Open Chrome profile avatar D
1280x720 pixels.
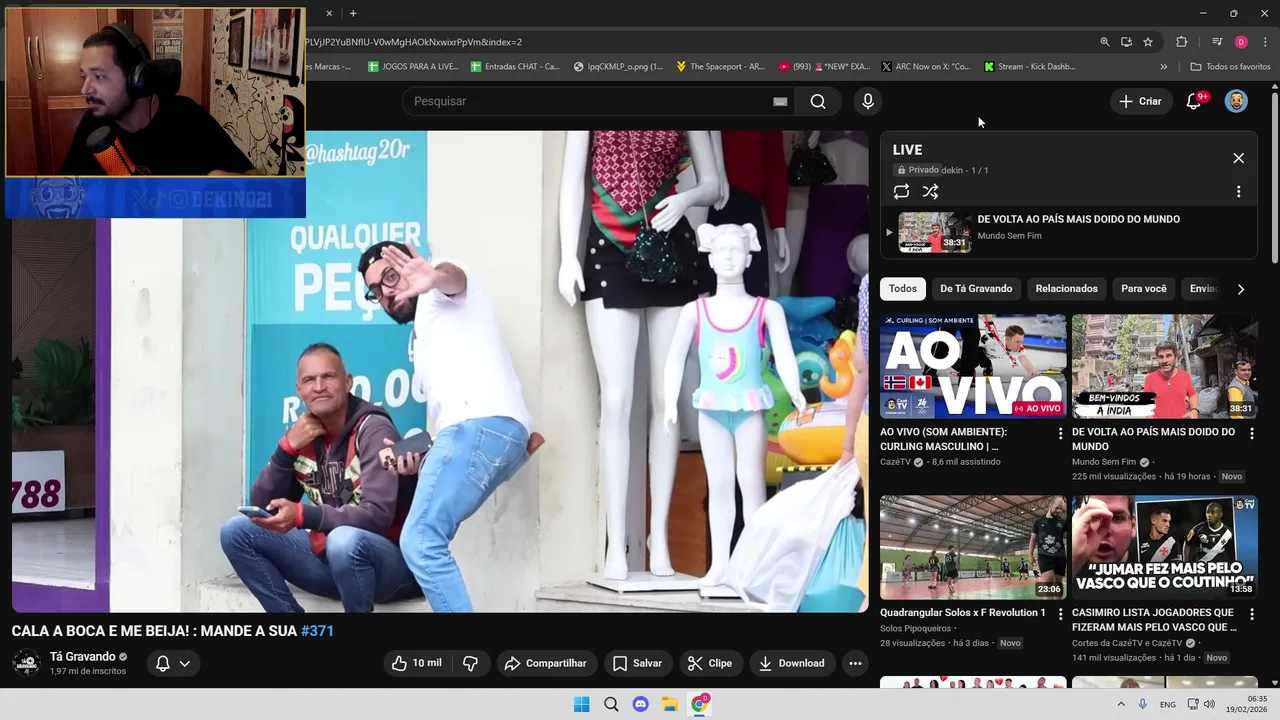1241,42
